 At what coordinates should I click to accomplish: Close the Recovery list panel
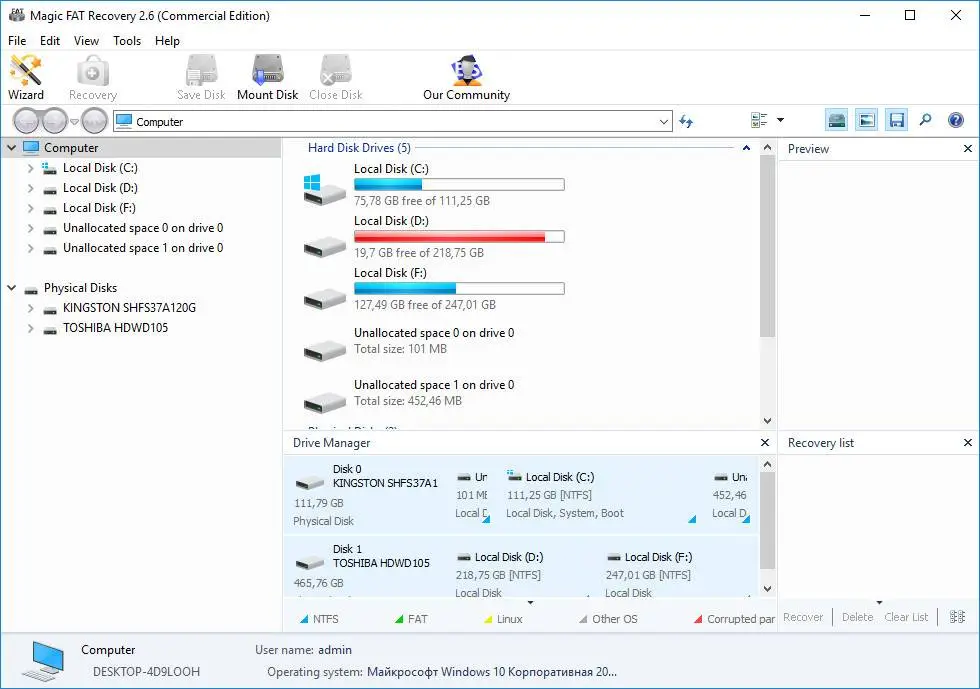tap(968, 443)
